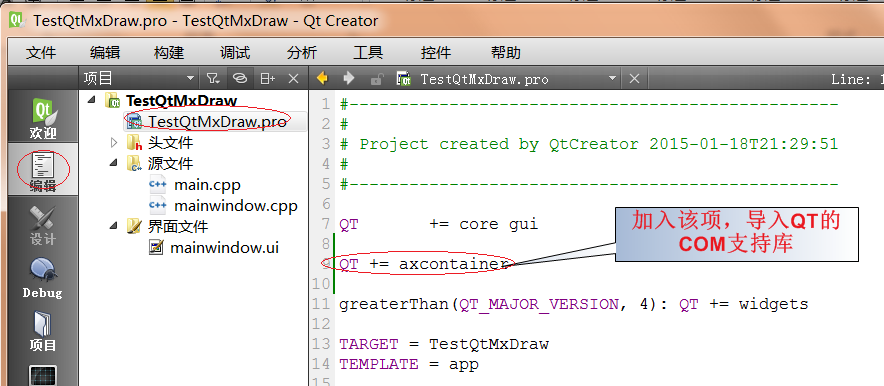
Task: Click the mainwindow.ui form file icon
Action: [156, 247]
